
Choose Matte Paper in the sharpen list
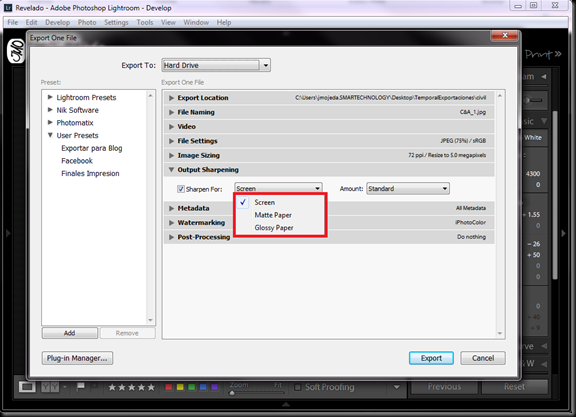point(280,215)
